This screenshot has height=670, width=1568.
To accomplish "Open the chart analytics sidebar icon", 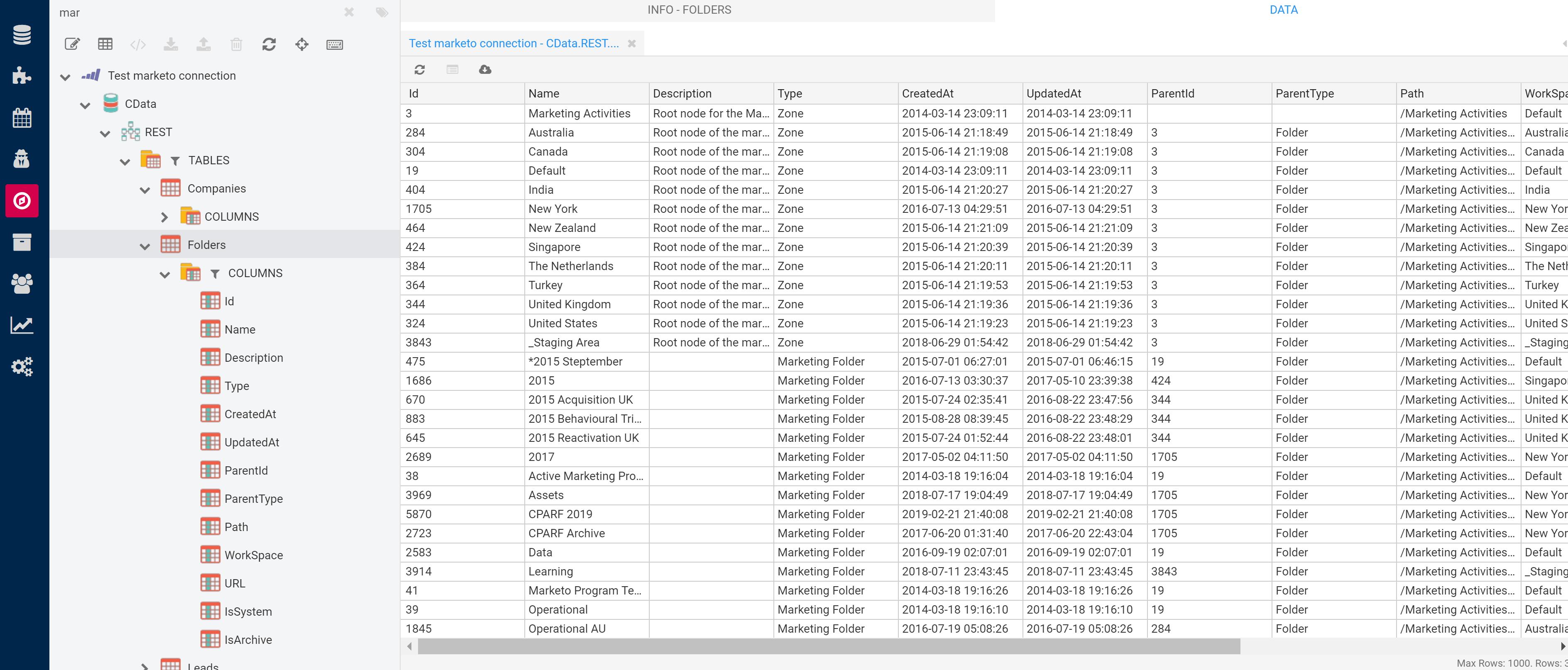I will point(22,326).
